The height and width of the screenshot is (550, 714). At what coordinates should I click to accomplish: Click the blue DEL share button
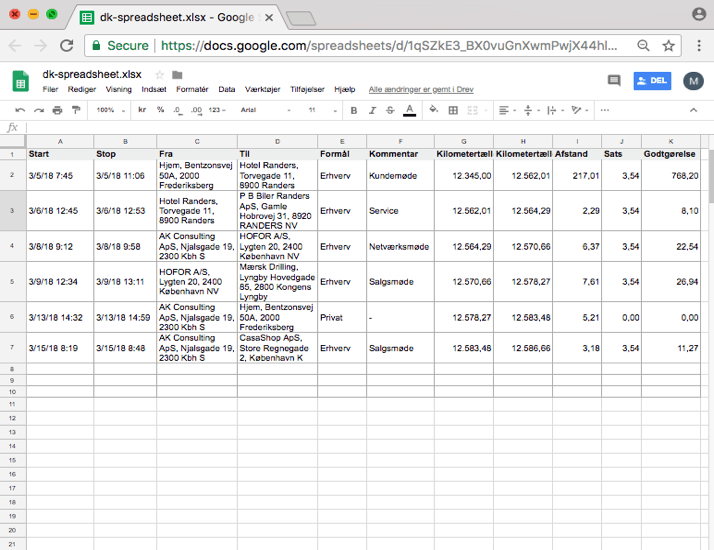652,81
